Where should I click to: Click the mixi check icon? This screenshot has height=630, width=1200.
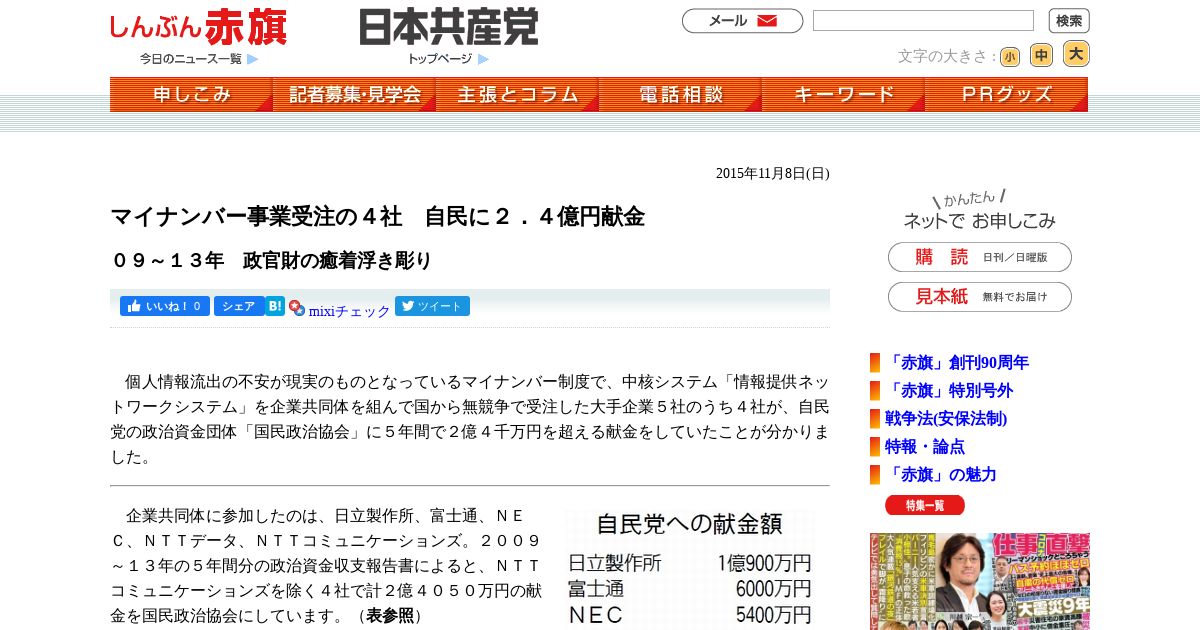coord(297,308)
